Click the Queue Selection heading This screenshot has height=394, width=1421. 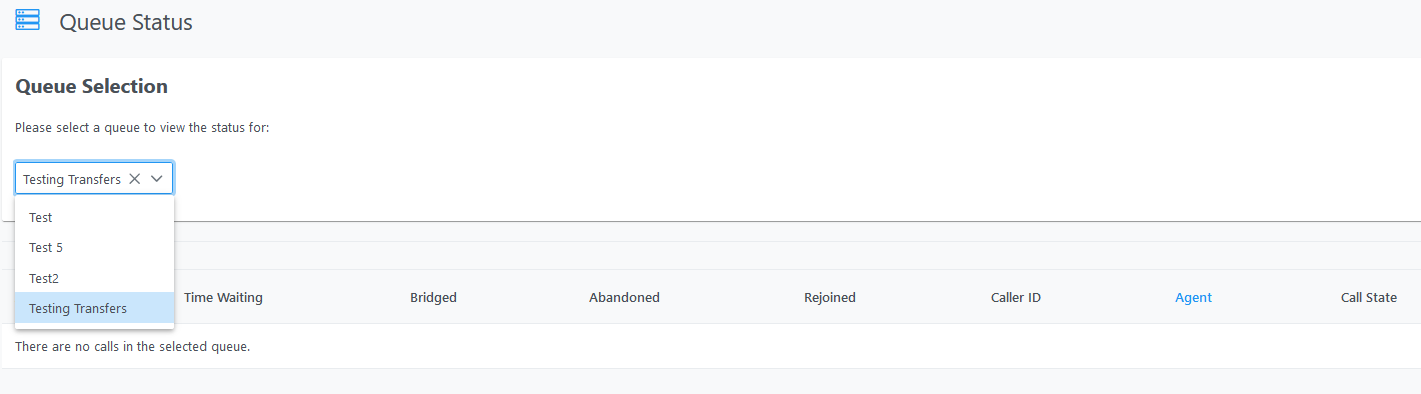pyautogui.click(x=92, y=86)
